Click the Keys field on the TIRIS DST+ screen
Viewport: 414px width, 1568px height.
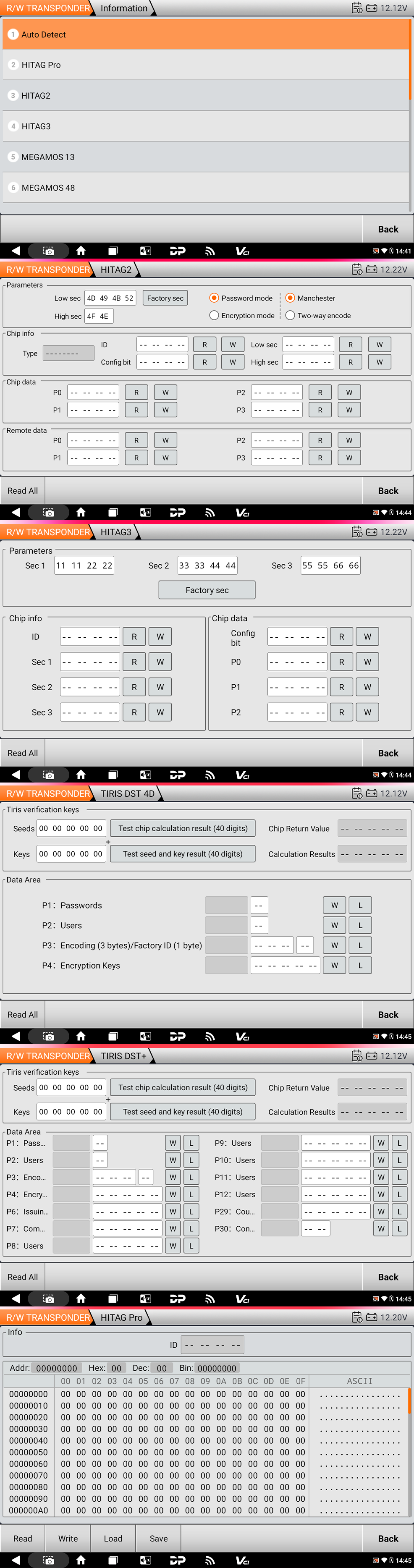[71, 1112]
